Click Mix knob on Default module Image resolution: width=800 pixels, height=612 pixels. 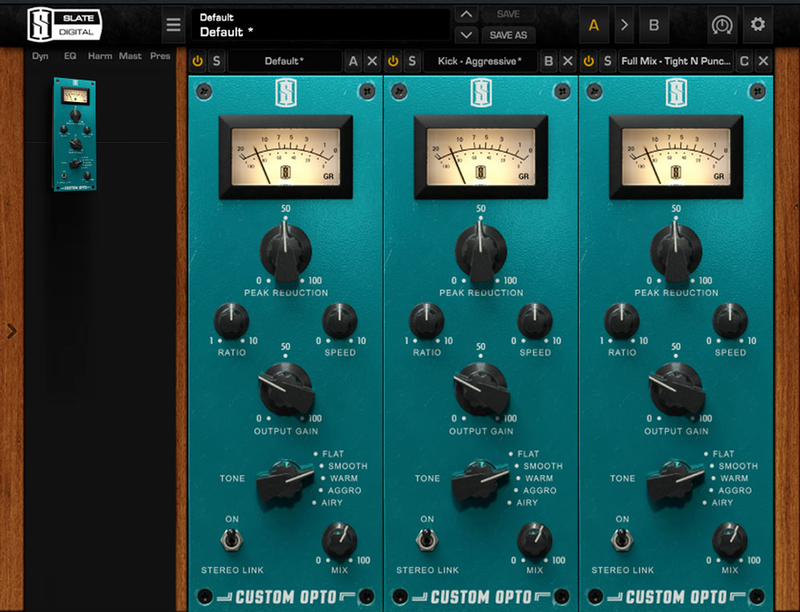click(x=339, y=540)
